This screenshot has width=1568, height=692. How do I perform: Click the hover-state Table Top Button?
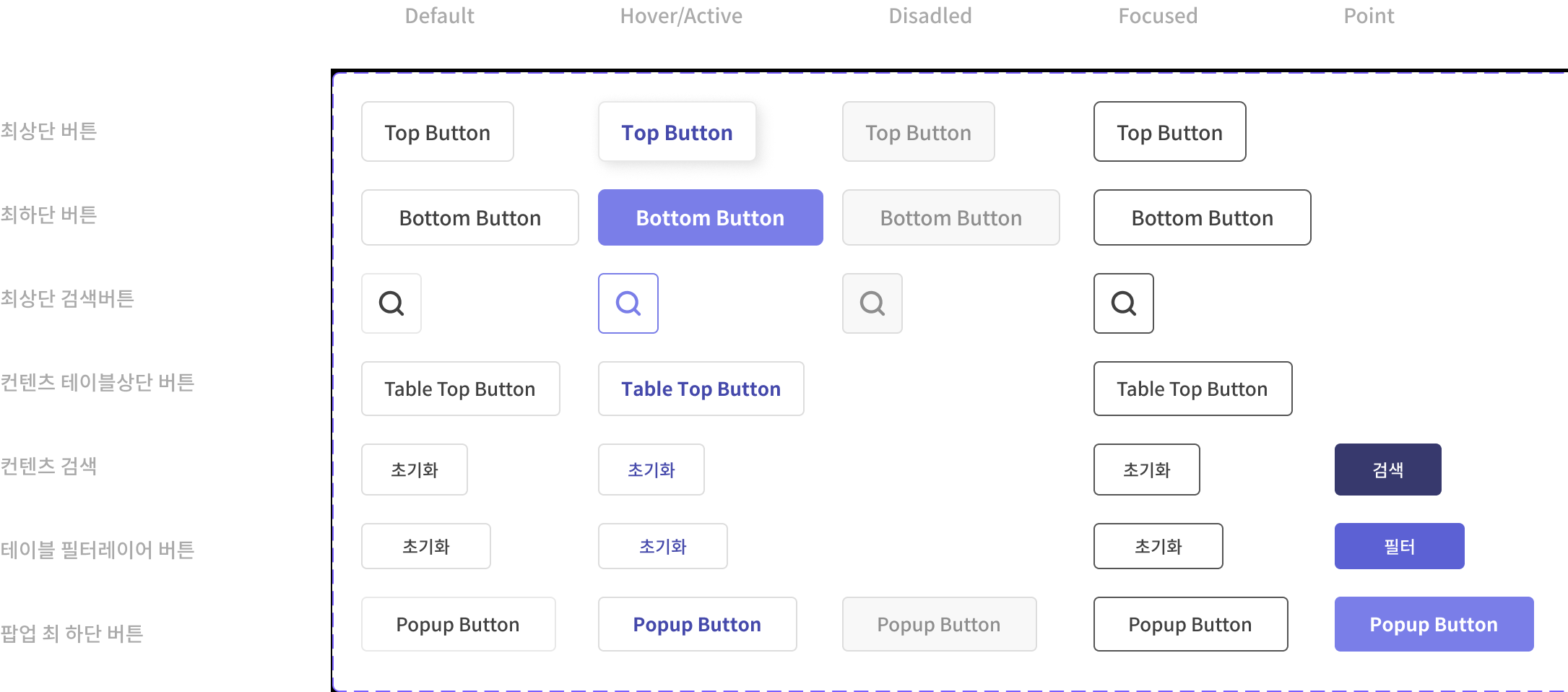(x=701, y=389)
